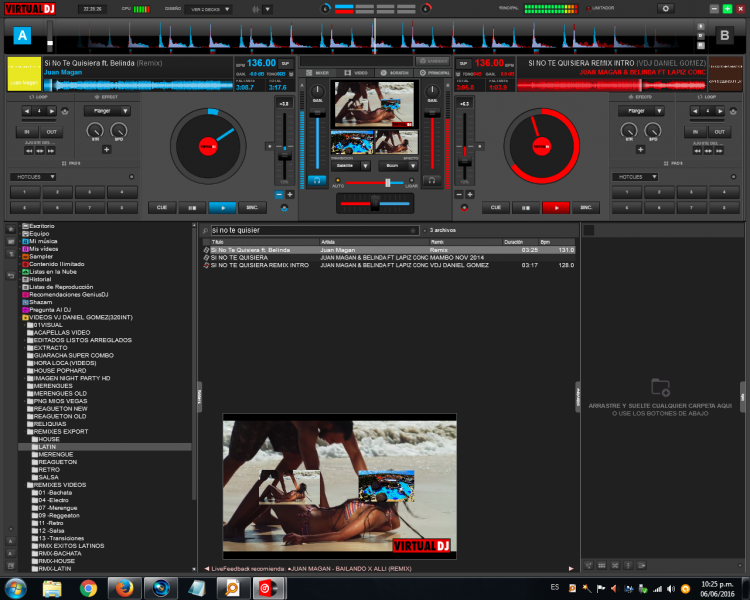The image size is (750, 600).
Task: Expand the VIDEOS VJ DANIEL GOMEZ folder
Action: click(x=21, y=317)
